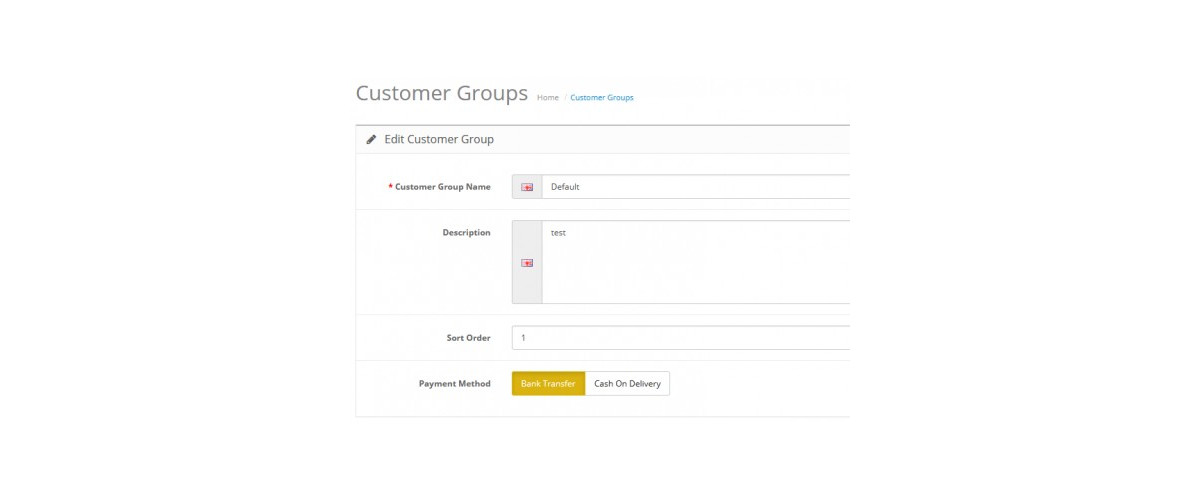
Task: Click the pencil edit icon
Action: [x=371, y=139]
